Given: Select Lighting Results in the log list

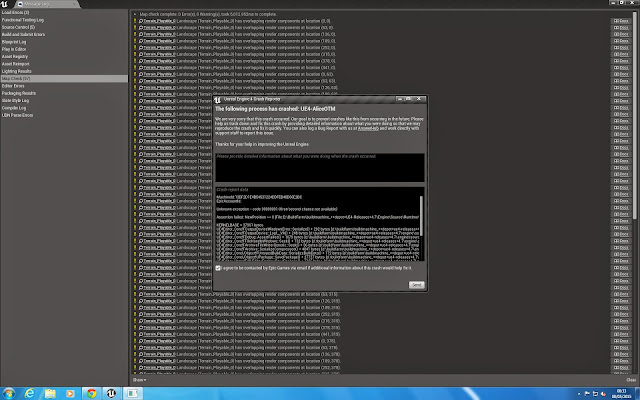Looking at the screenshot, I should pyautogui.click(x=16, y=71).
